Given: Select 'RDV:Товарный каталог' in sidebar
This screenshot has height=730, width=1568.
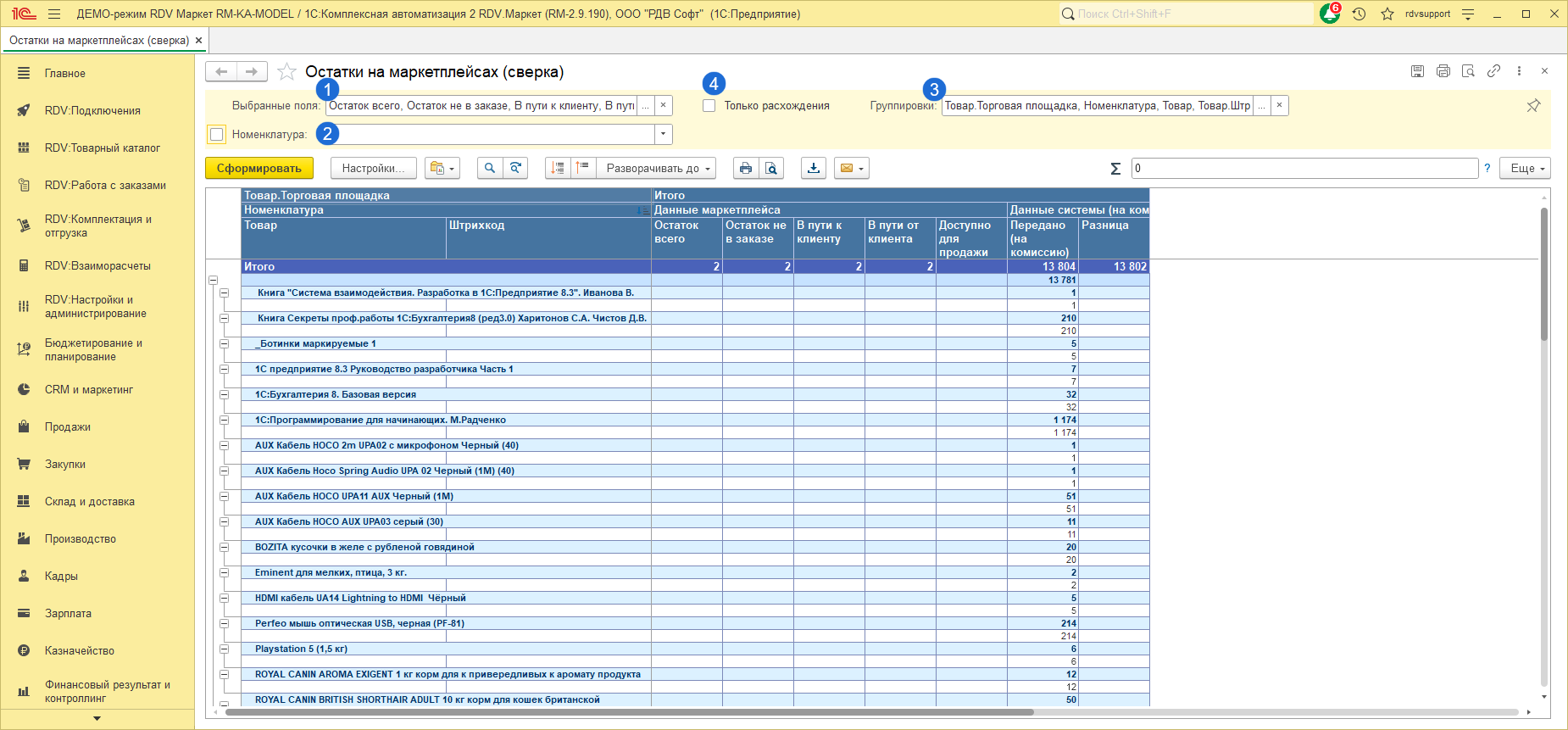Looking at the screenshot, I should point(102,148).
